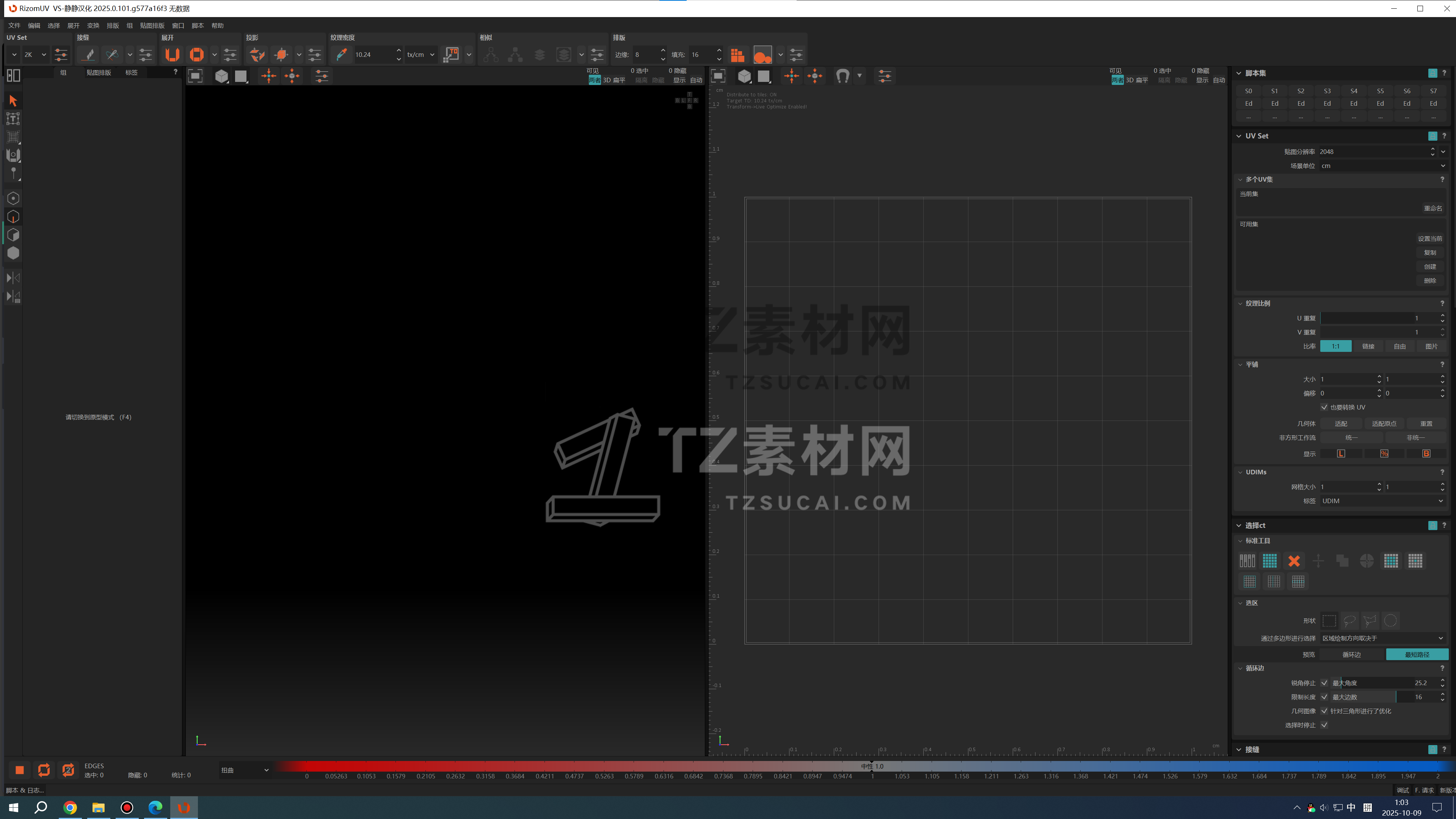This screenshot has height=819, width=1456.
Task: Disable the 锐角停止 checkbox in 循环边
Action: pyautogui.click(x=1324, y=682)
